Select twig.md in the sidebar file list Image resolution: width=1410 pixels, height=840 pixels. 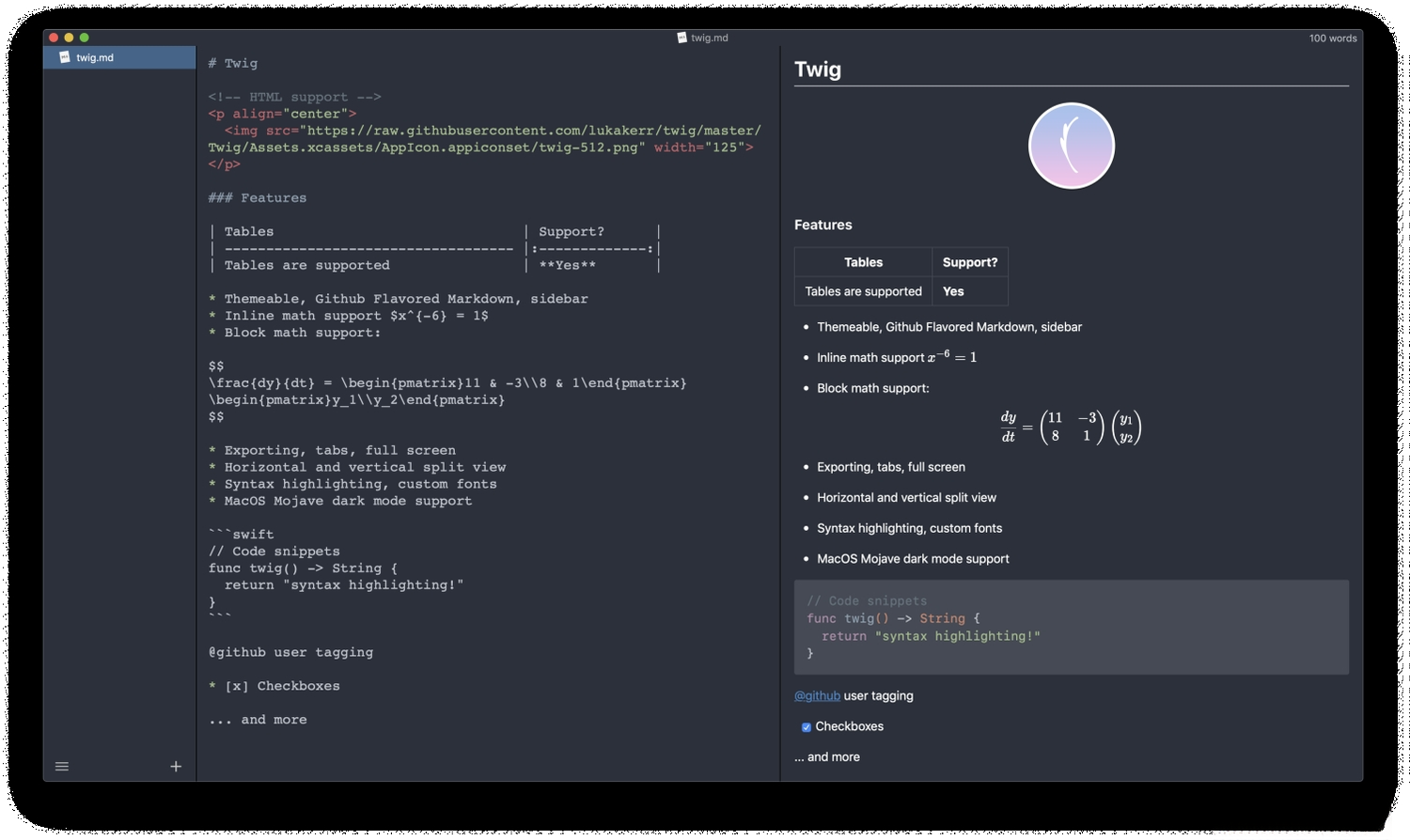119,57
